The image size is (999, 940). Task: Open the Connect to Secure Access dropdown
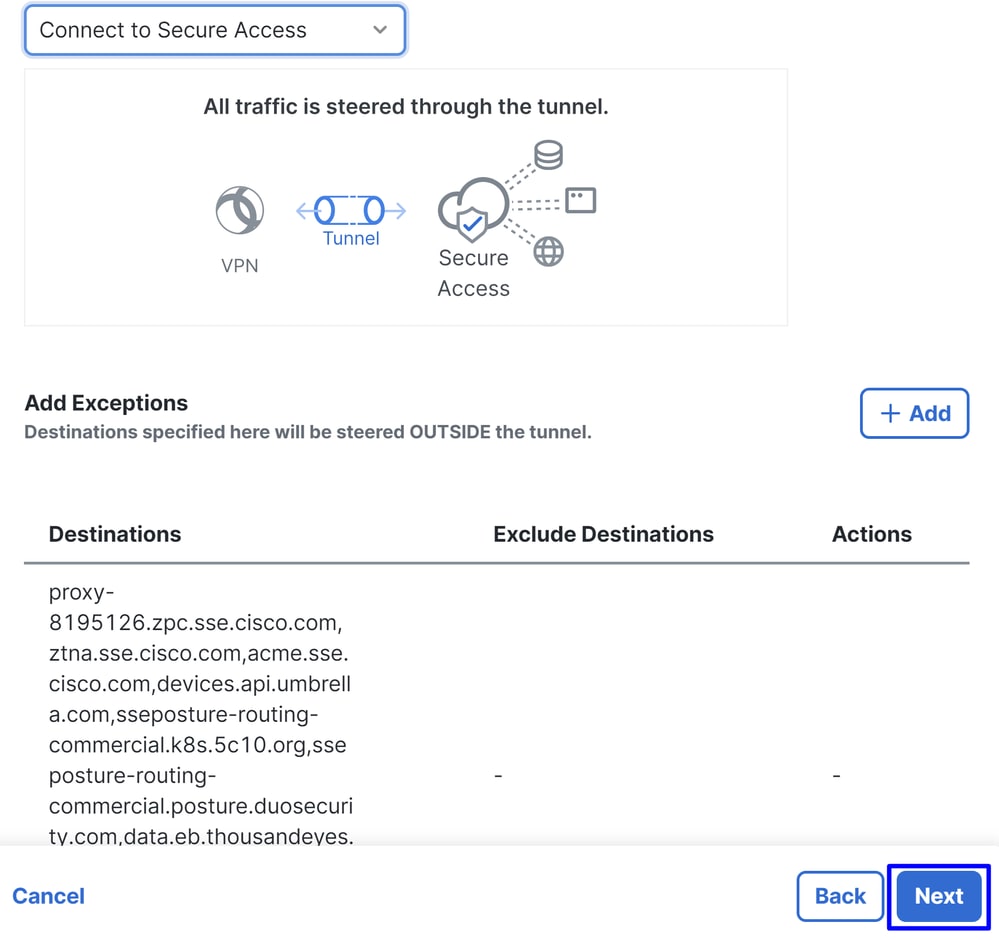(x=215, y=30)
